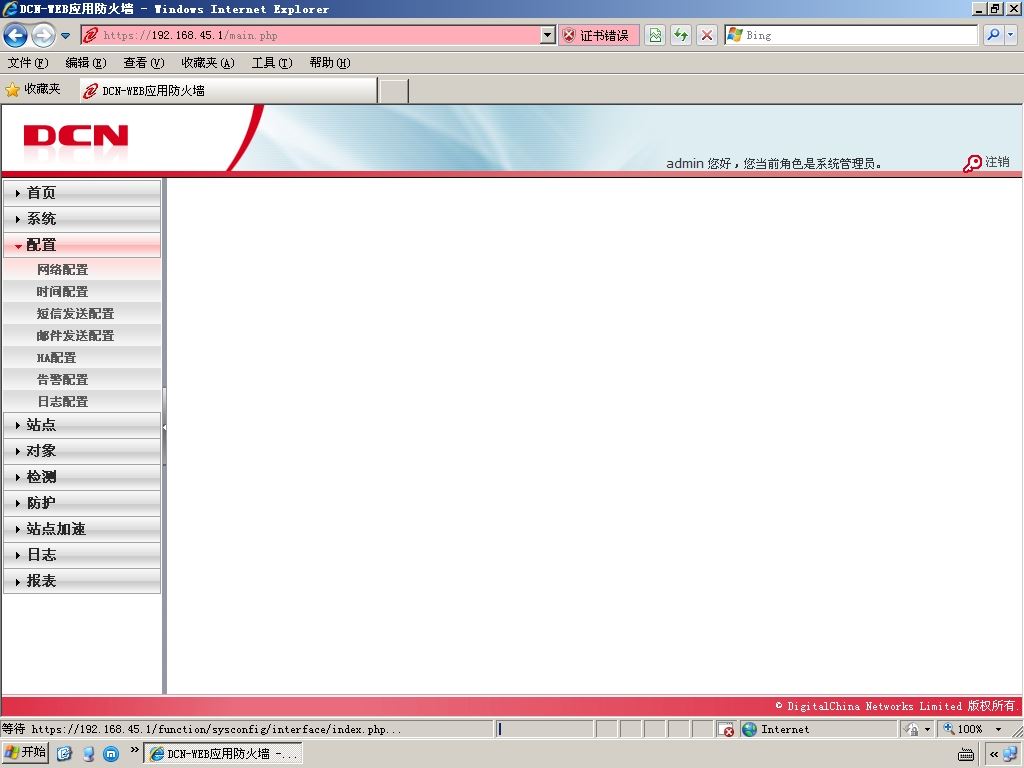Expand the 系统 menu
The height and width of the screenshot is (768, 1024).
82,219
